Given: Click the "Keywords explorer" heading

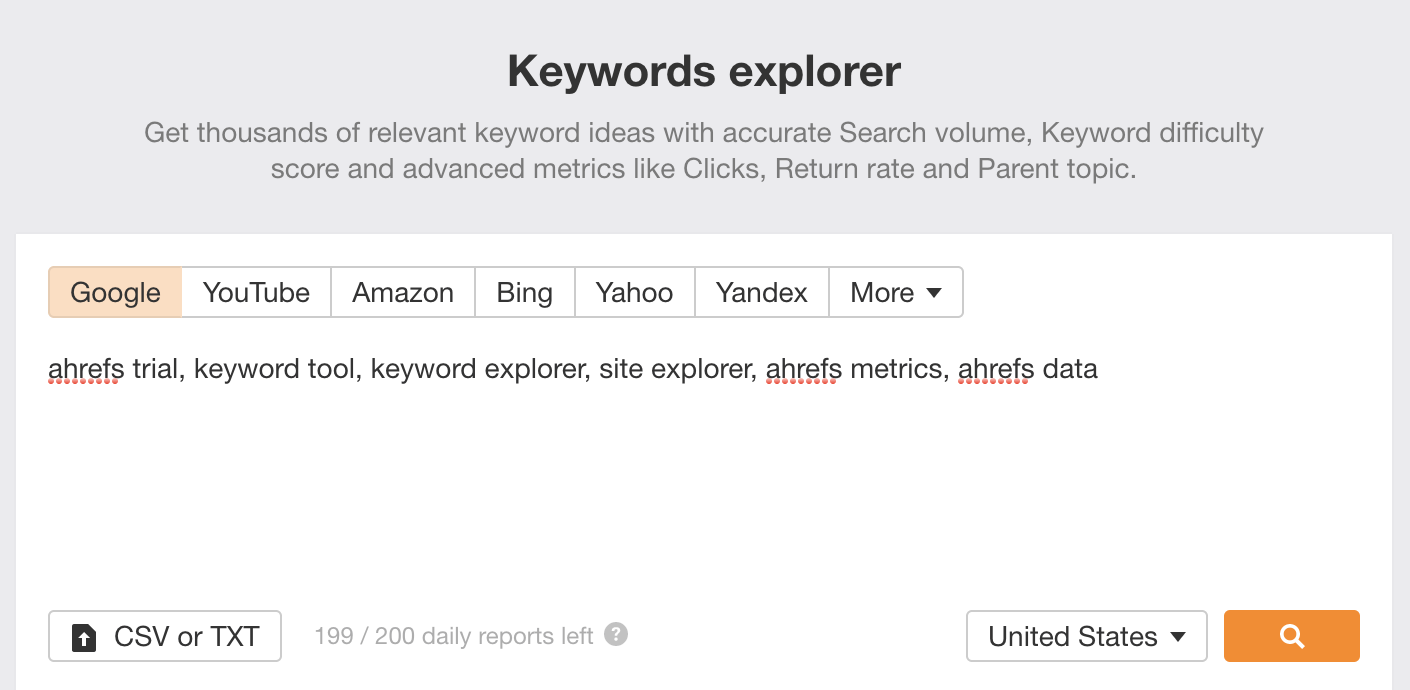Looking at the screenshot, I should coord(704,72).
